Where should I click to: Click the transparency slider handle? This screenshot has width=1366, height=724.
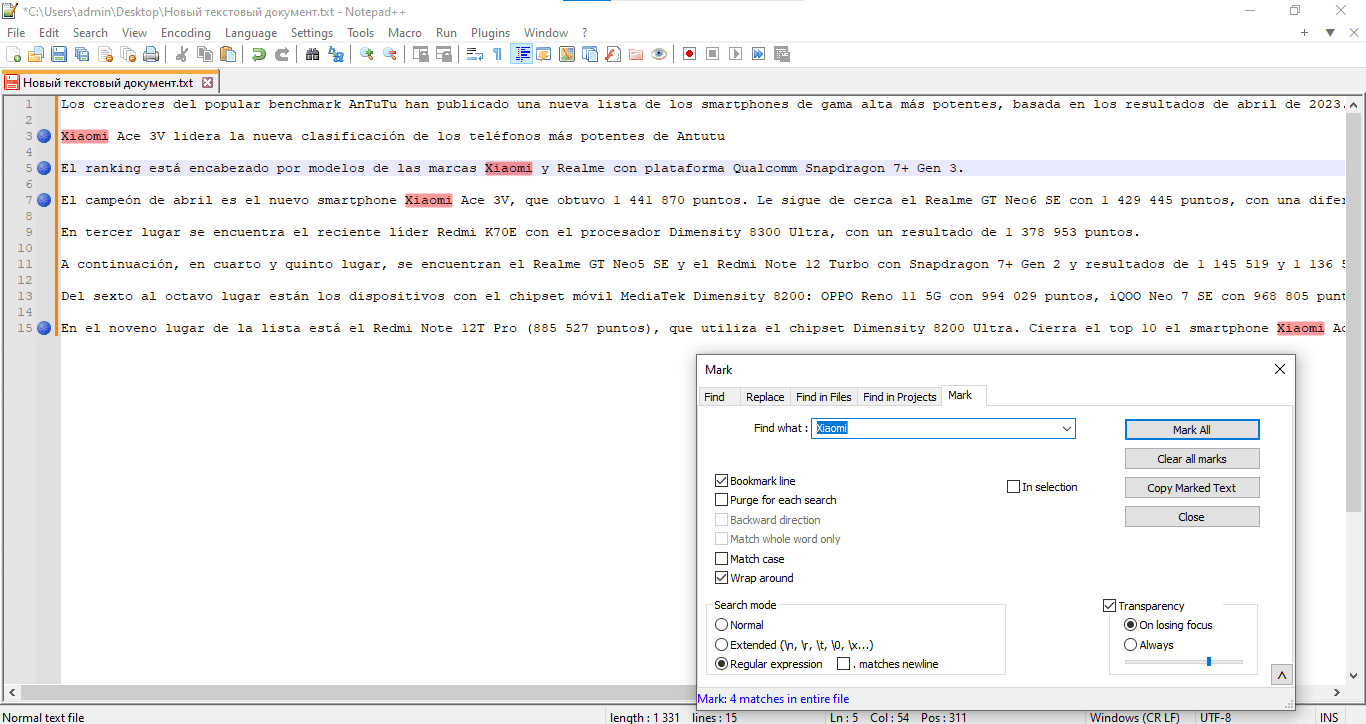1209,661
